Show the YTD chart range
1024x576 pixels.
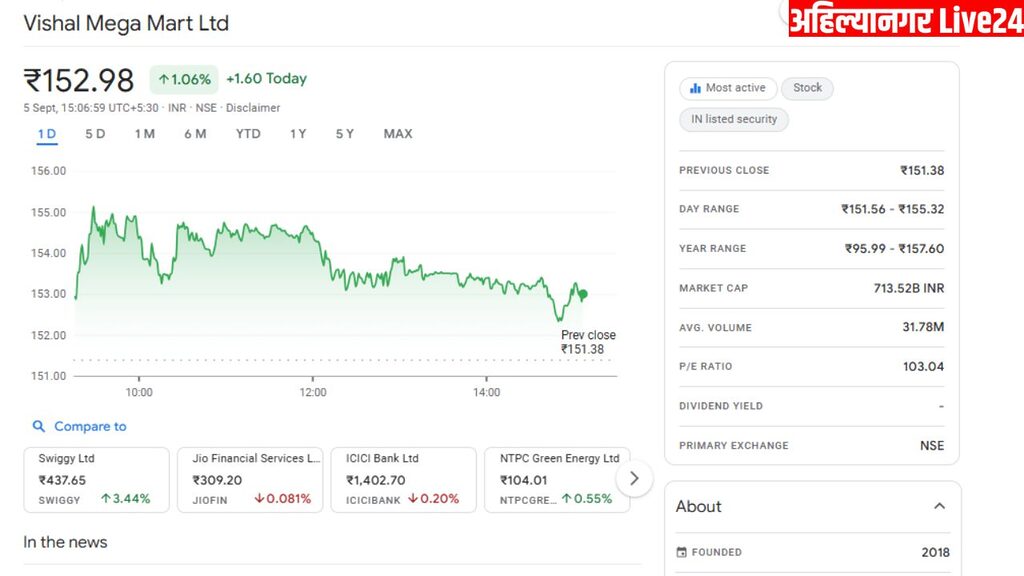pos(248,134)
